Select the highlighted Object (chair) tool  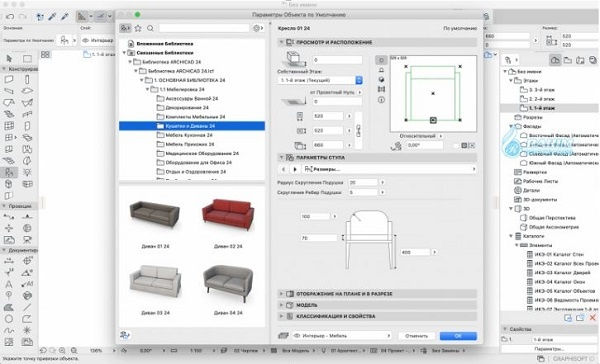[9, 172]
